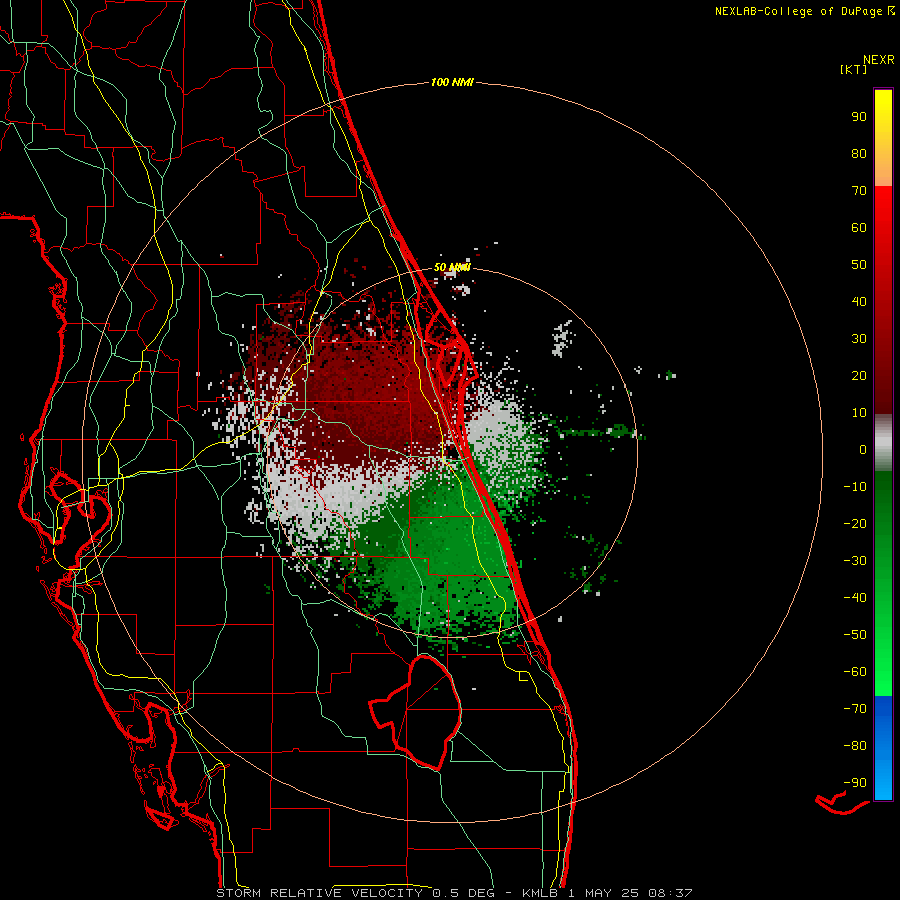Click the 90 value on the velocity scale
The image size is (900, 900).
coord(859,117)
